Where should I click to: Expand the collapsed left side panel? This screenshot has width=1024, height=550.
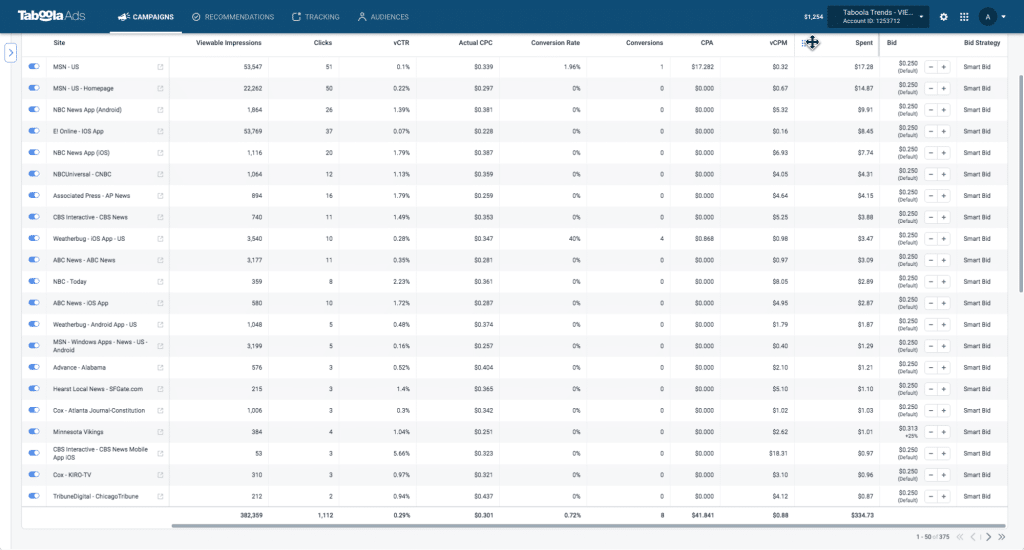coord(12,52)
